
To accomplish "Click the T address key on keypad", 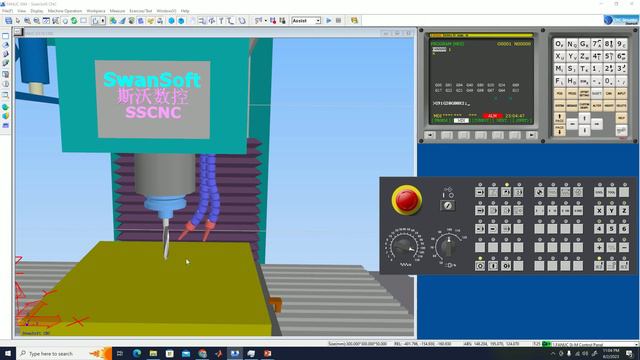I will tap(584, 68).
